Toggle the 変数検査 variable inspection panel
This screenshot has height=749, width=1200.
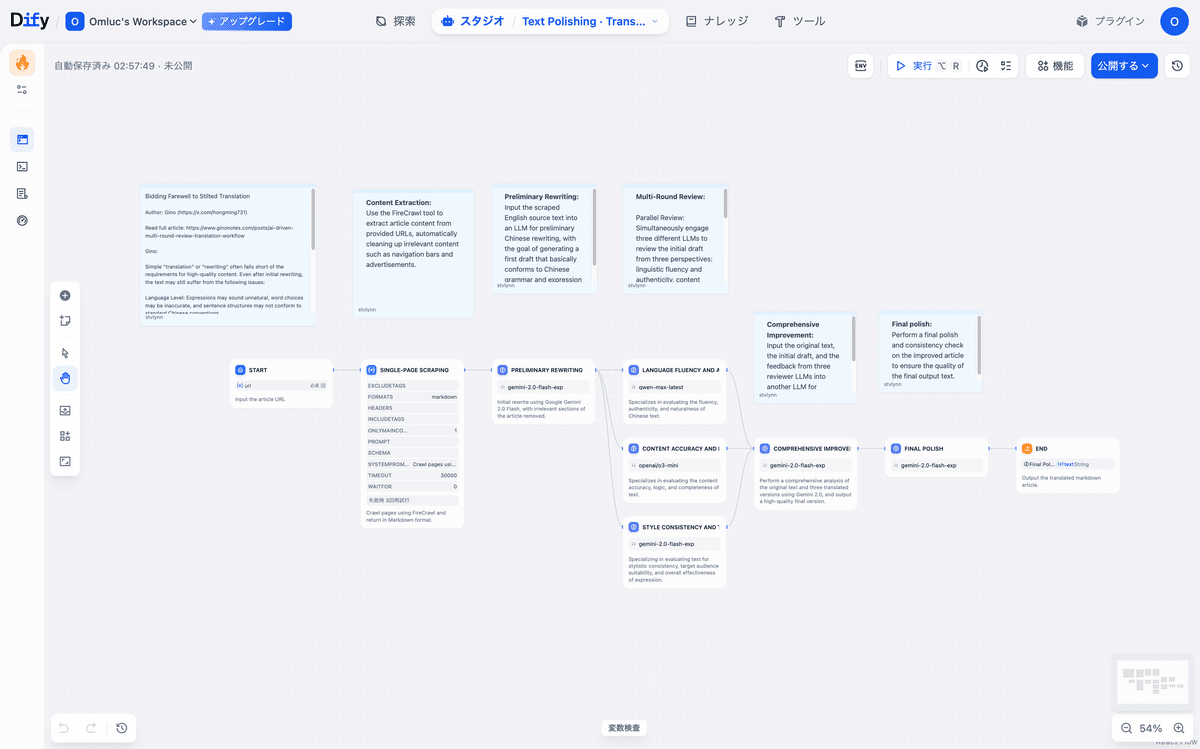coord(624,728)
